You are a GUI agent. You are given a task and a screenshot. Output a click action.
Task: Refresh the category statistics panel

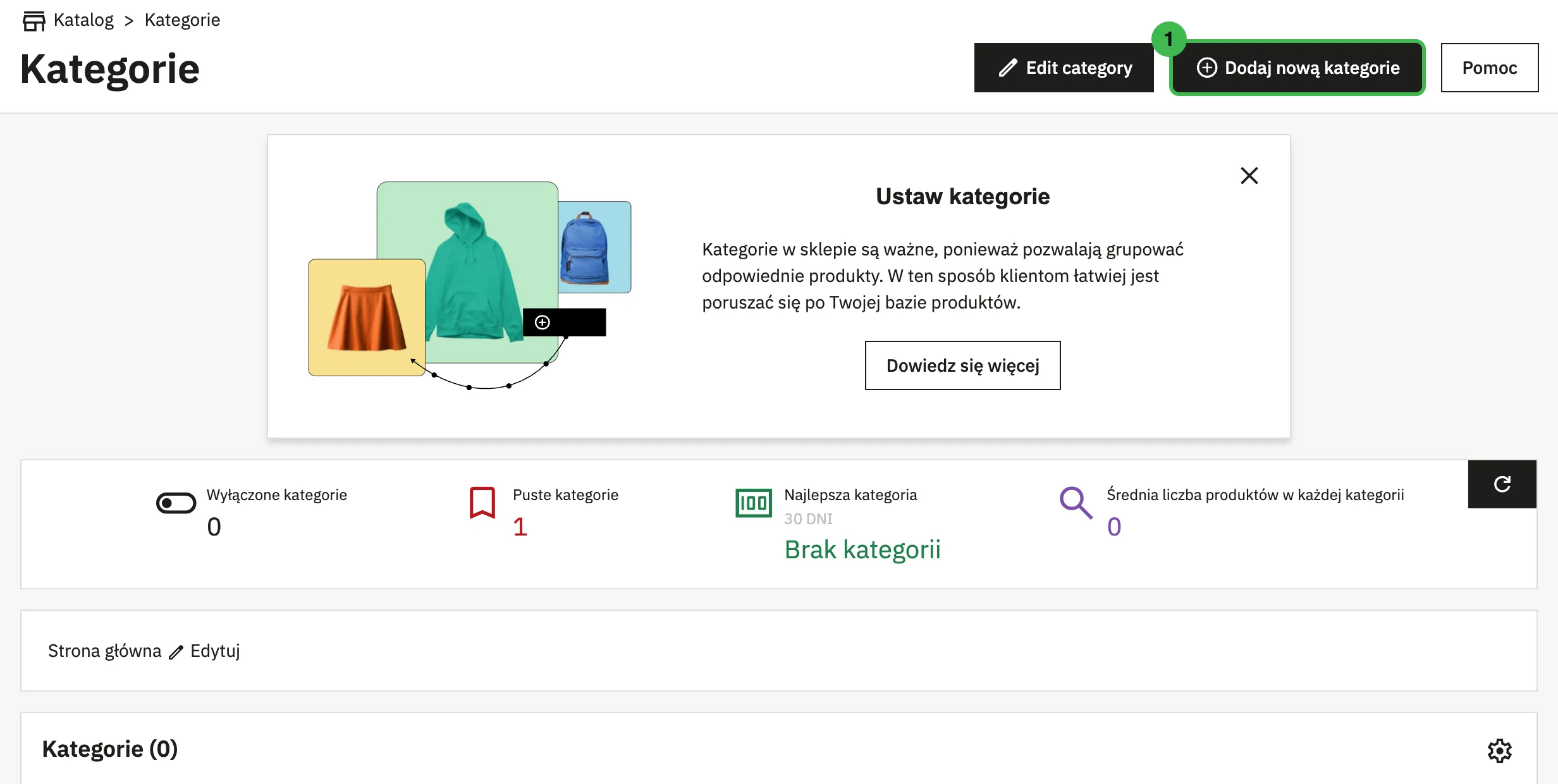click(x=1502, y=484)
